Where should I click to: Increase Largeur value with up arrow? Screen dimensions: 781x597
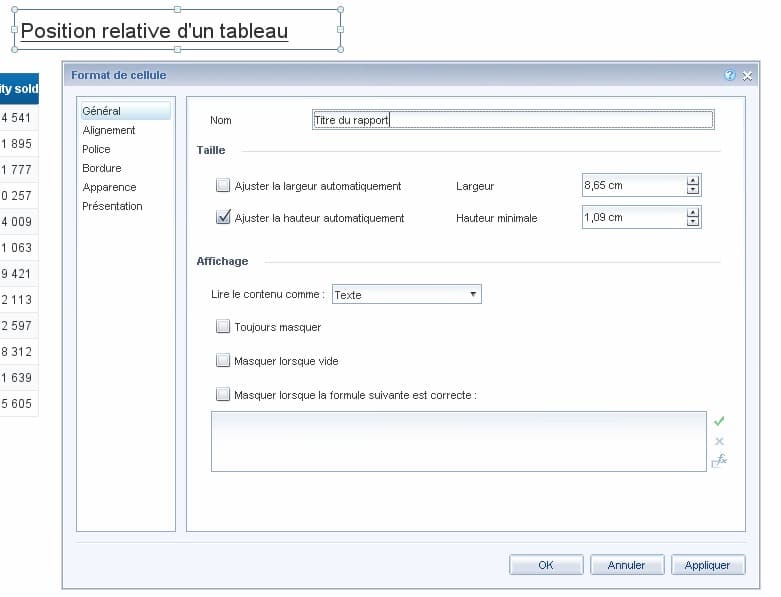(693, 181)
